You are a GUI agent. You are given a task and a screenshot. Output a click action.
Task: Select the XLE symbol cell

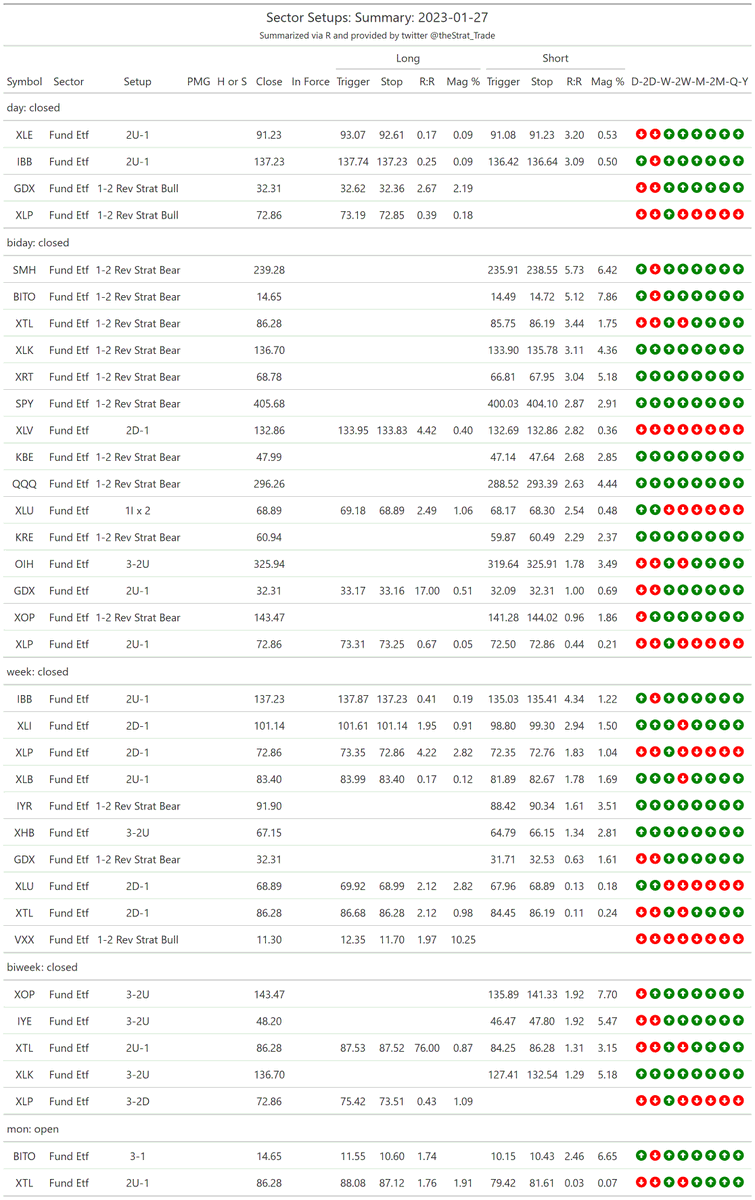click(x=24, y=135)
